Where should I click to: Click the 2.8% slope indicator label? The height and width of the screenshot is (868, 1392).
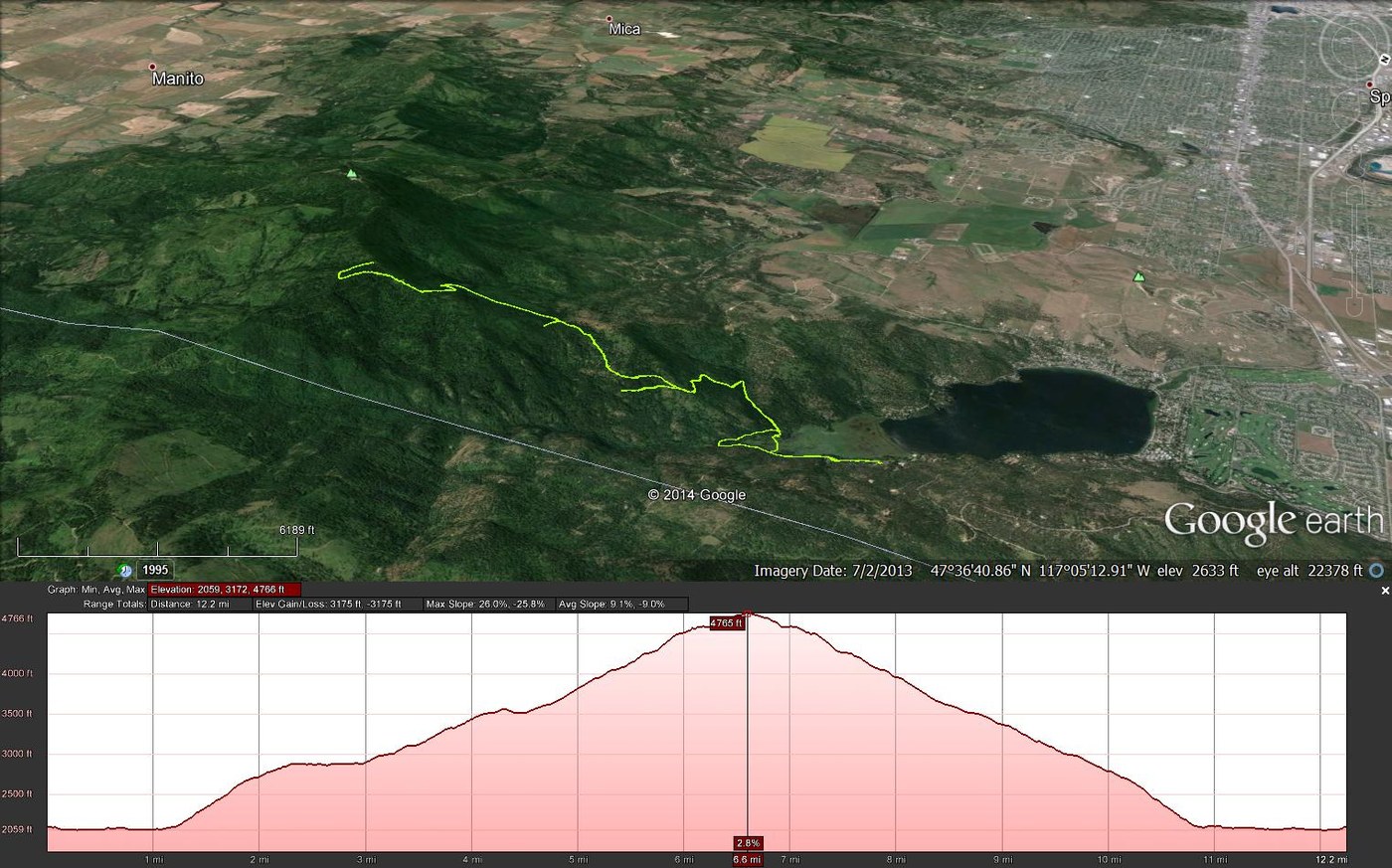pos(747,843)
